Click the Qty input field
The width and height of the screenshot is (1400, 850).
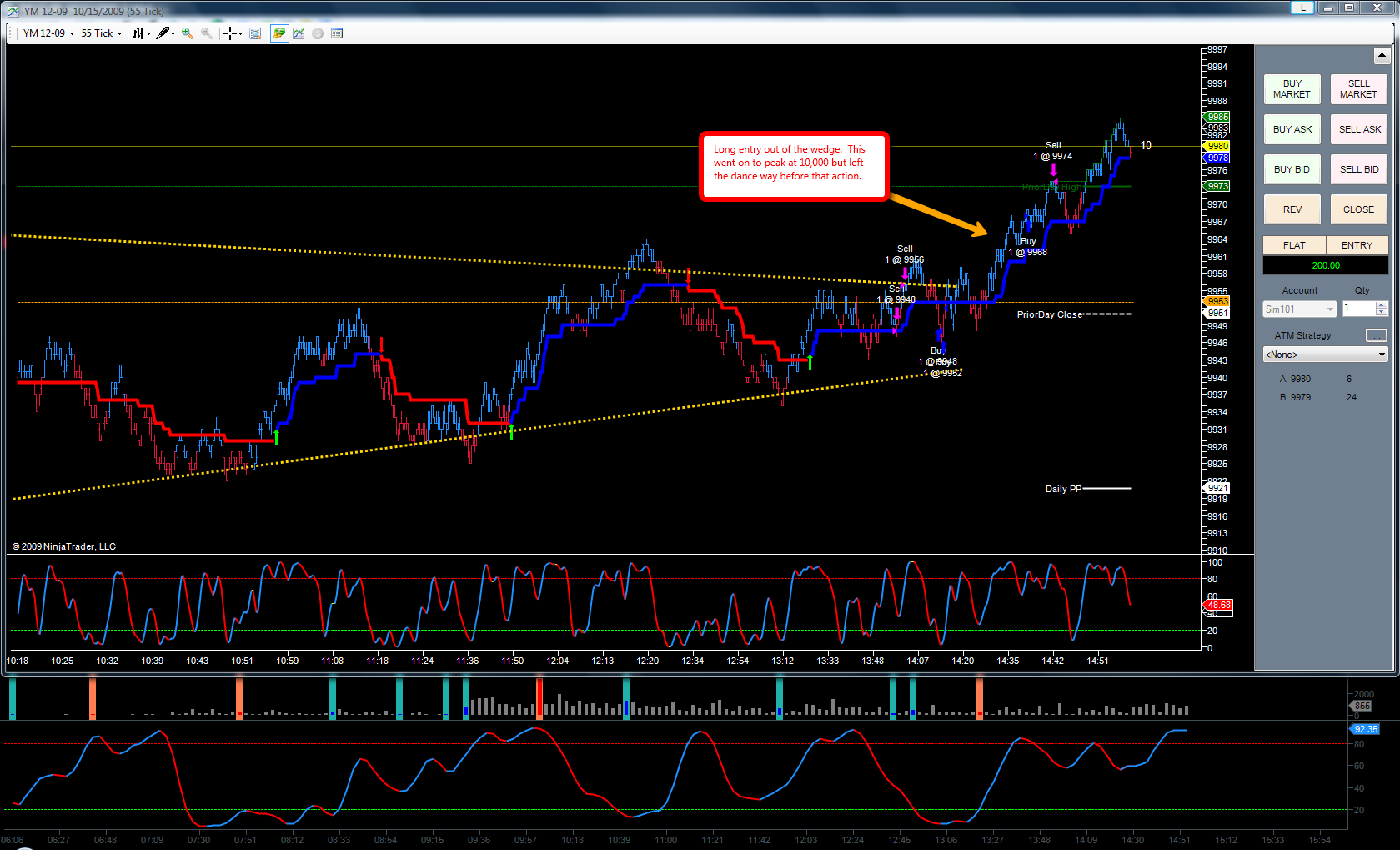coord(1357,309)
